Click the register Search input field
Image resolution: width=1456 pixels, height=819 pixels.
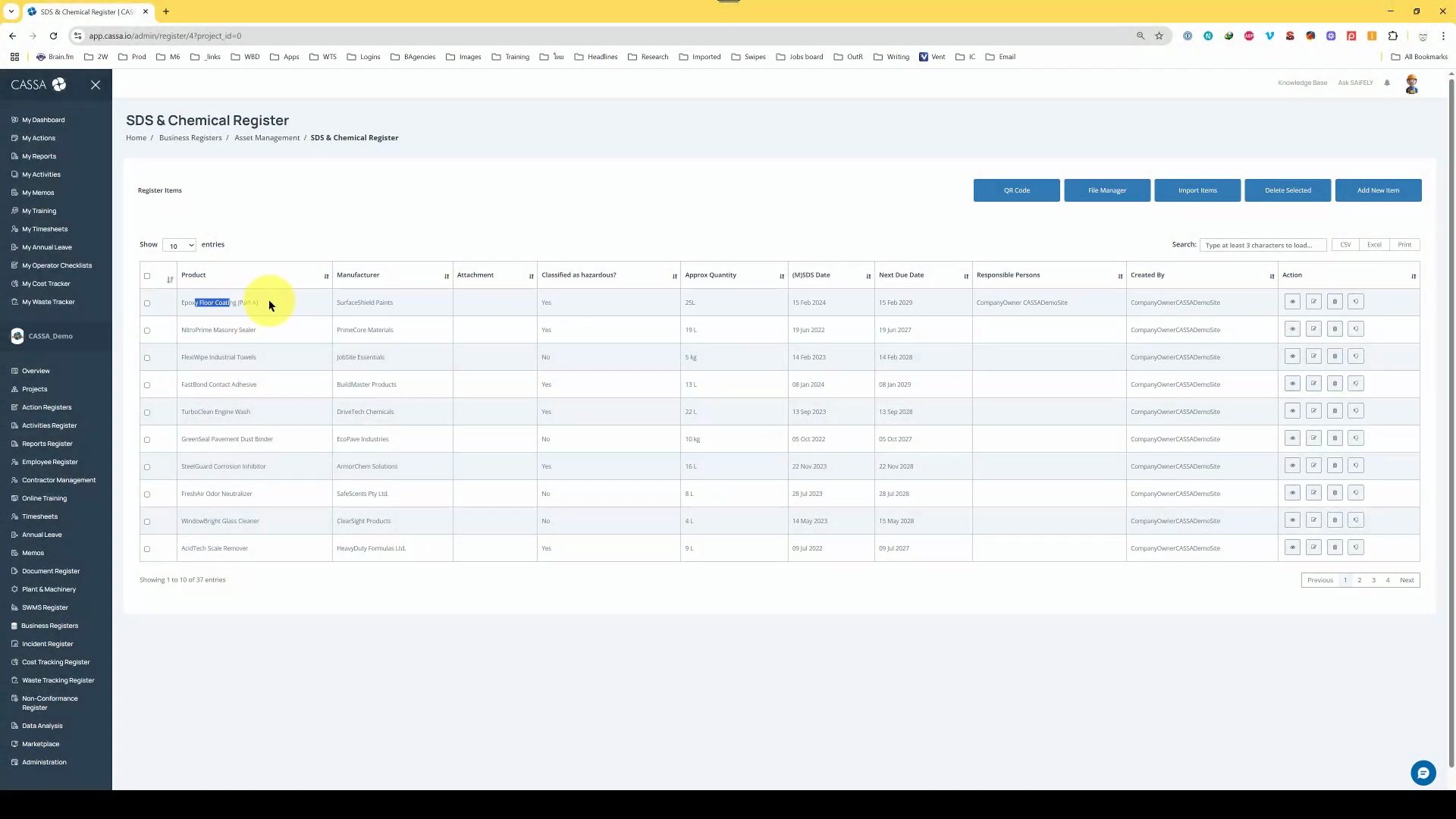tap(1262, 245)
